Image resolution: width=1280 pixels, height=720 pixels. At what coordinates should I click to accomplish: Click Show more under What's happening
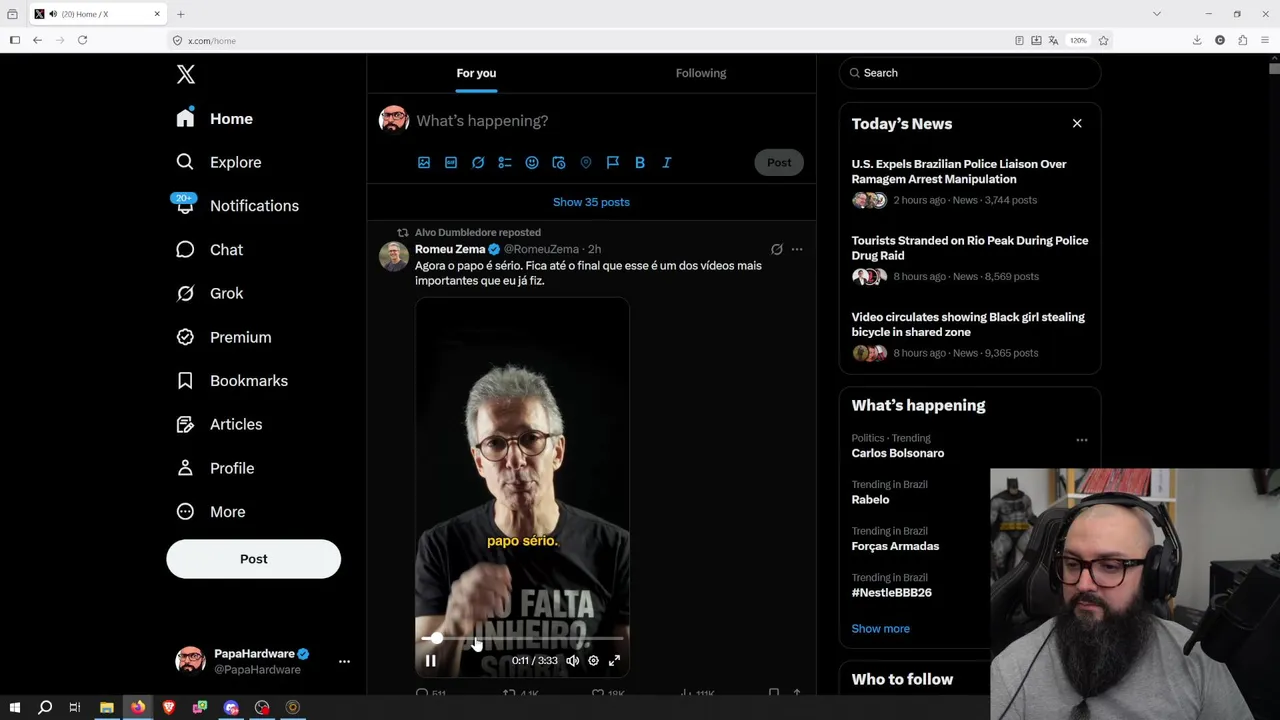pyautogui.click(x=881, y=629)
